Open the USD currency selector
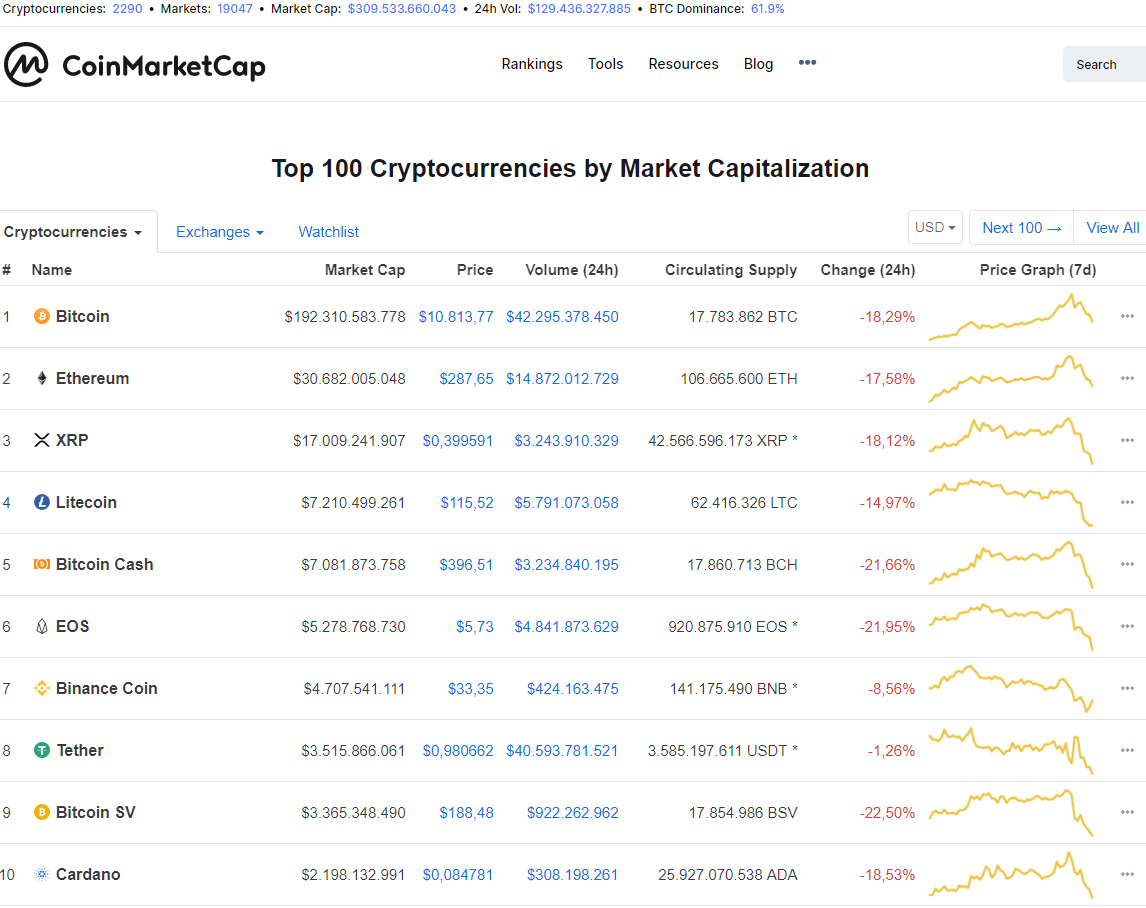 pos(935,227)
